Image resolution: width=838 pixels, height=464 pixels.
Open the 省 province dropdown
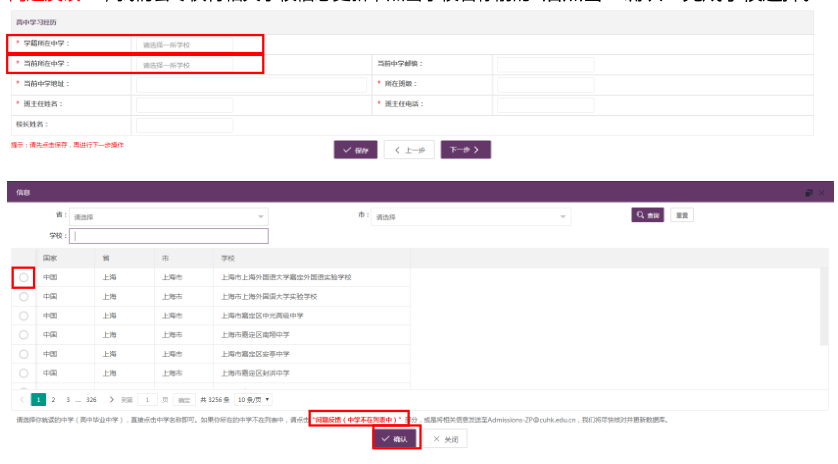click(x=168, y=216)
